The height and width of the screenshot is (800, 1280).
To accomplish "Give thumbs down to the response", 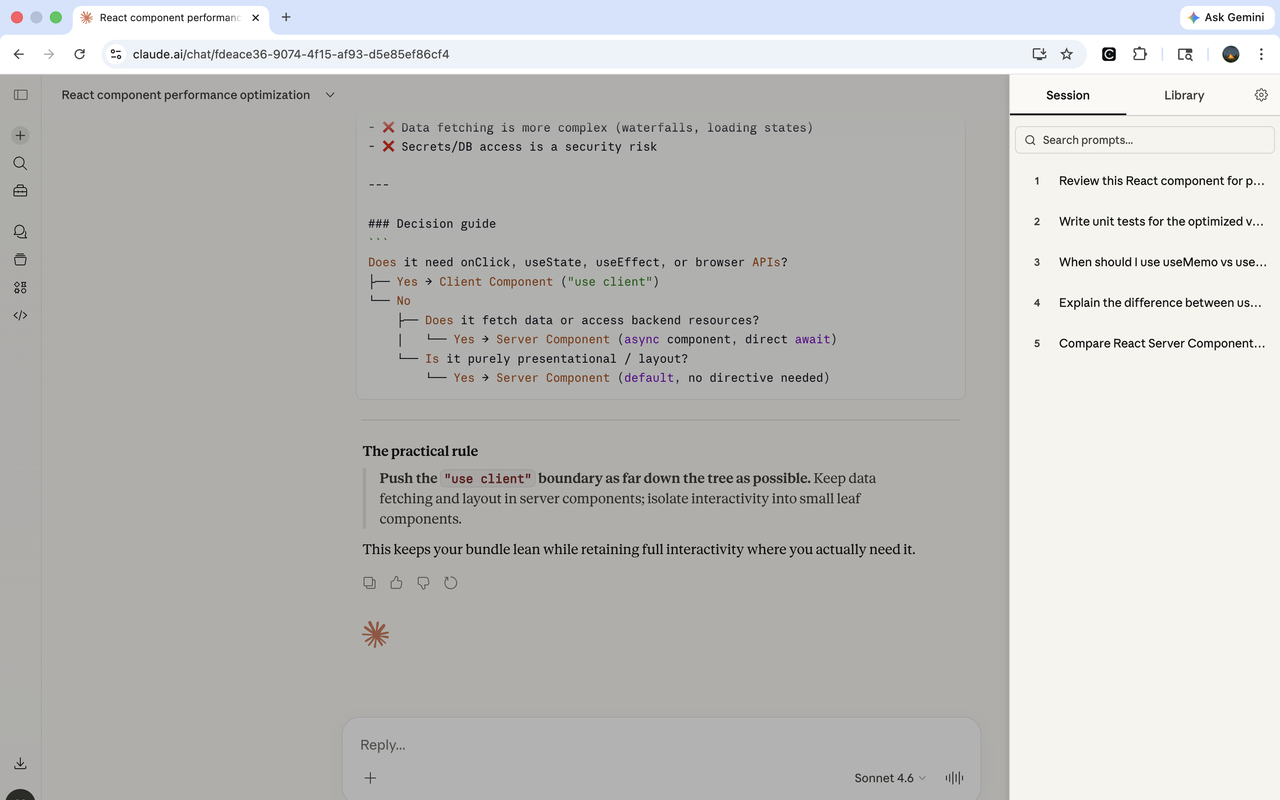I will click(x=424, y=582).
